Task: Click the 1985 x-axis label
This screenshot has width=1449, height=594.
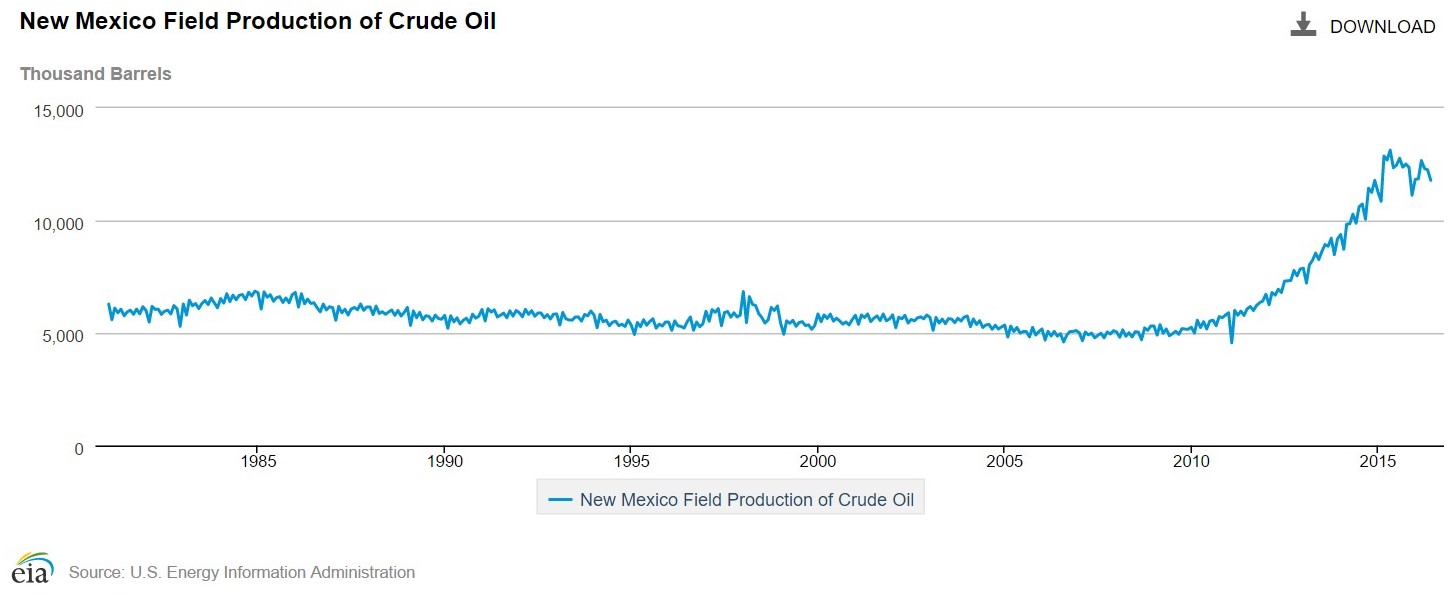Action: click(x=258, y=462)
